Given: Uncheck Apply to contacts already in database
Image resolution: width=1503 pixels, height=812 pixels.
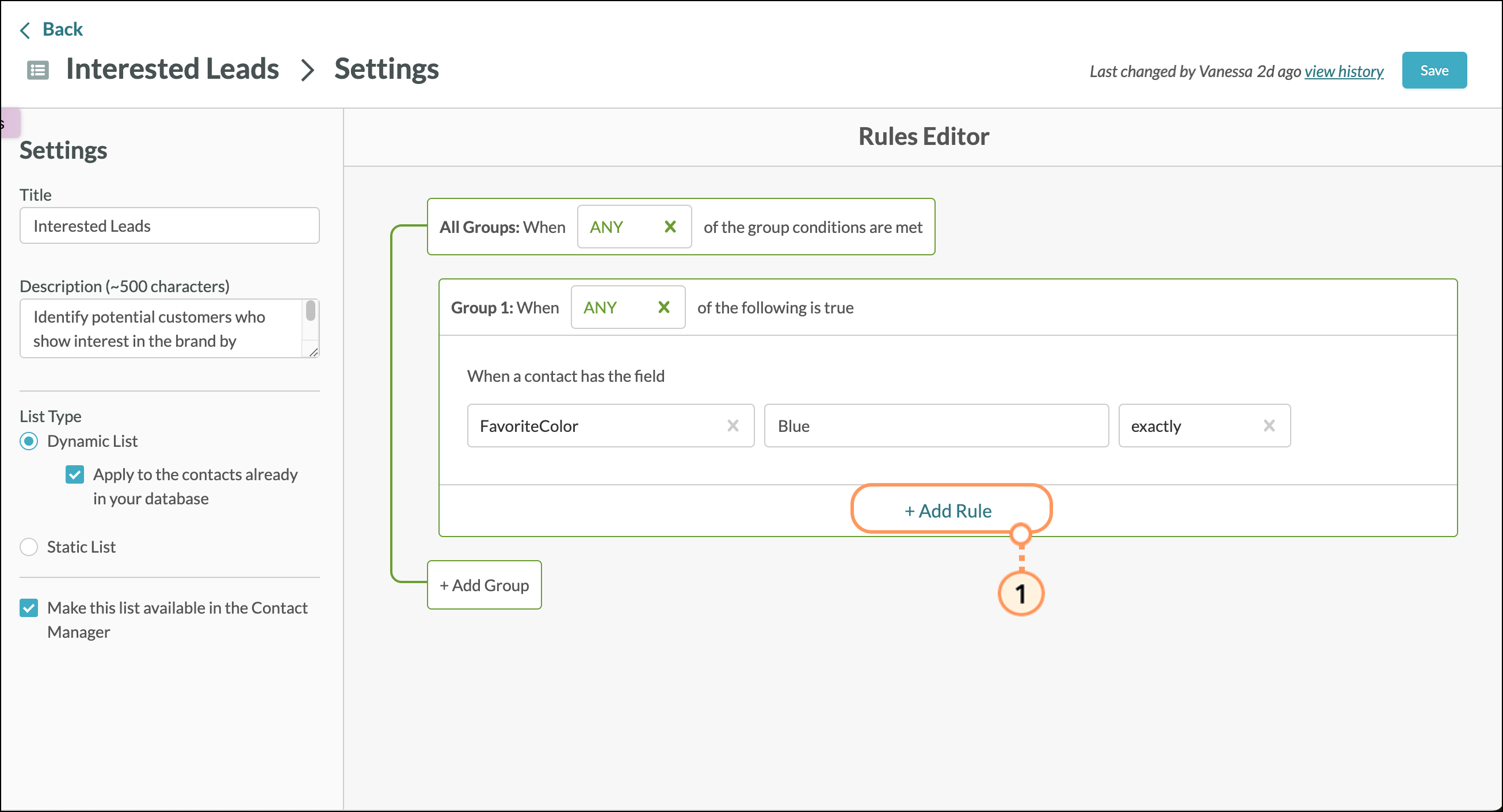Looking at the screenshot, I should 75,474.
